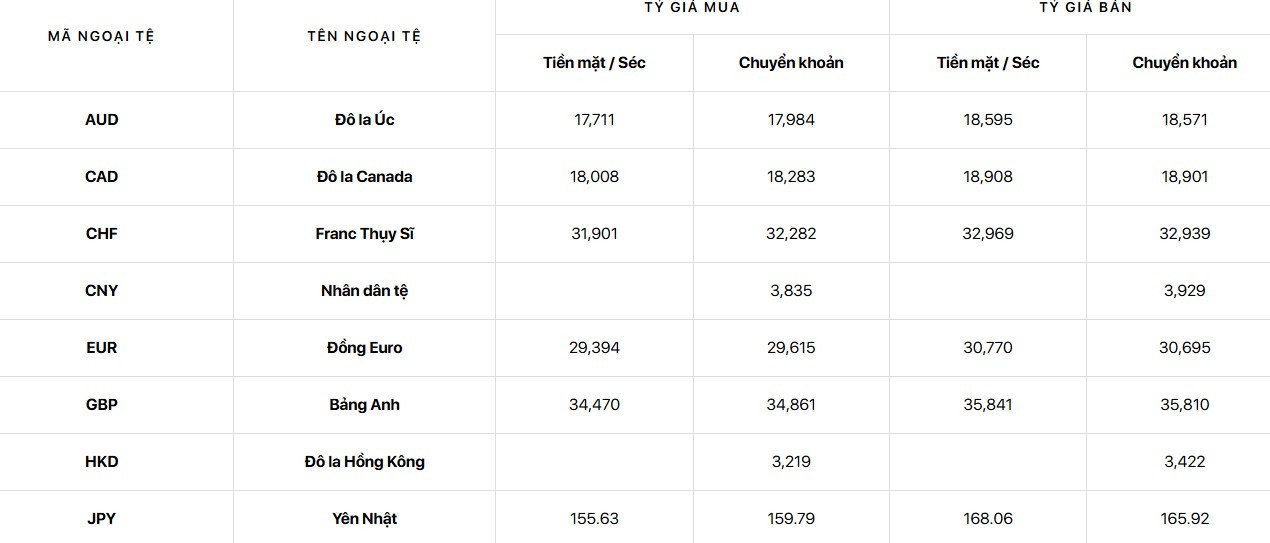The height and width of the screenshot is (543, 1270).
Task: Click the Tỷ giá bán header
Action: [1085, 8]
